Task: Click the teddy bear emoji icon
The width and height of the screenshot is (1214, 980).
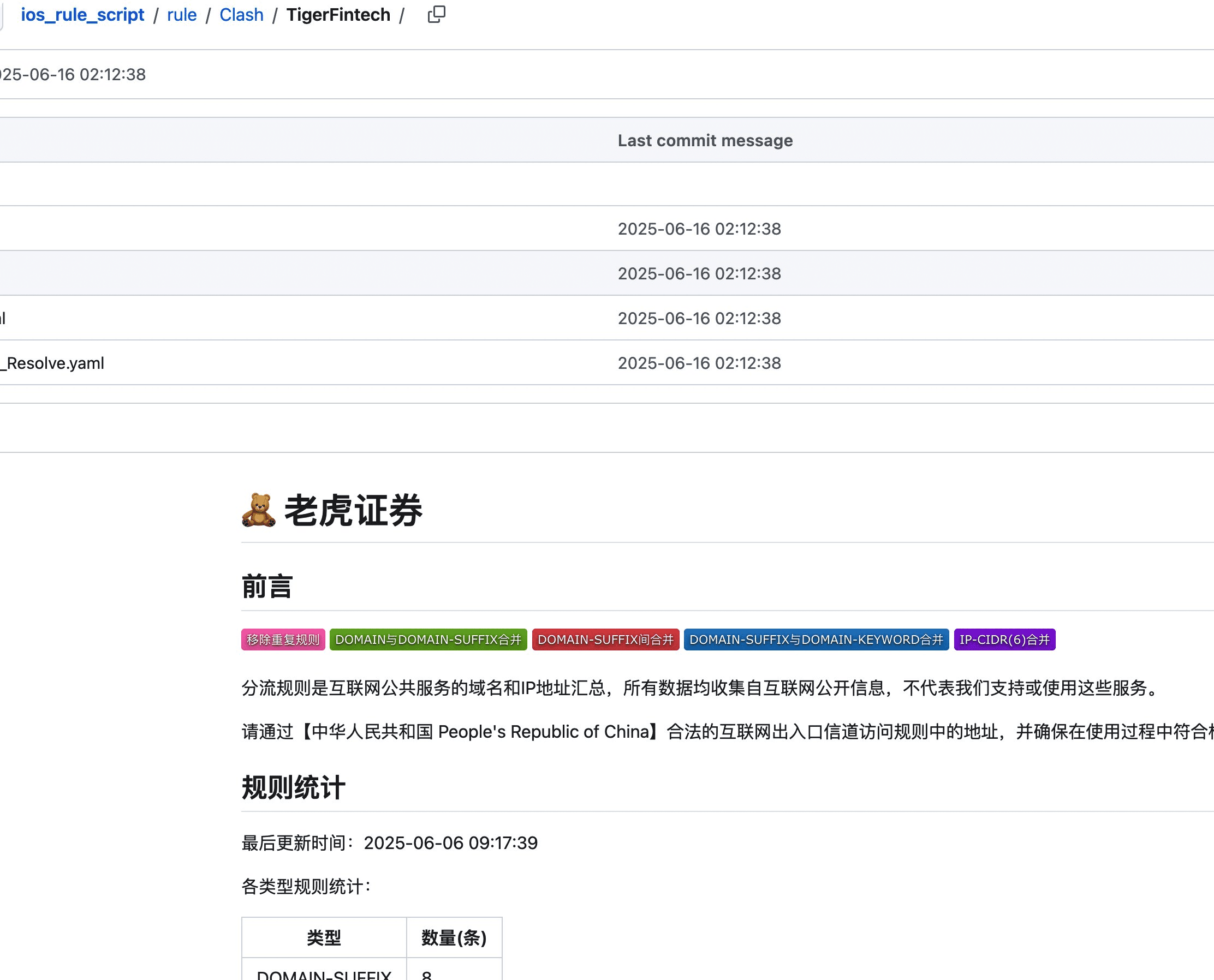Action: coord(259,510)
